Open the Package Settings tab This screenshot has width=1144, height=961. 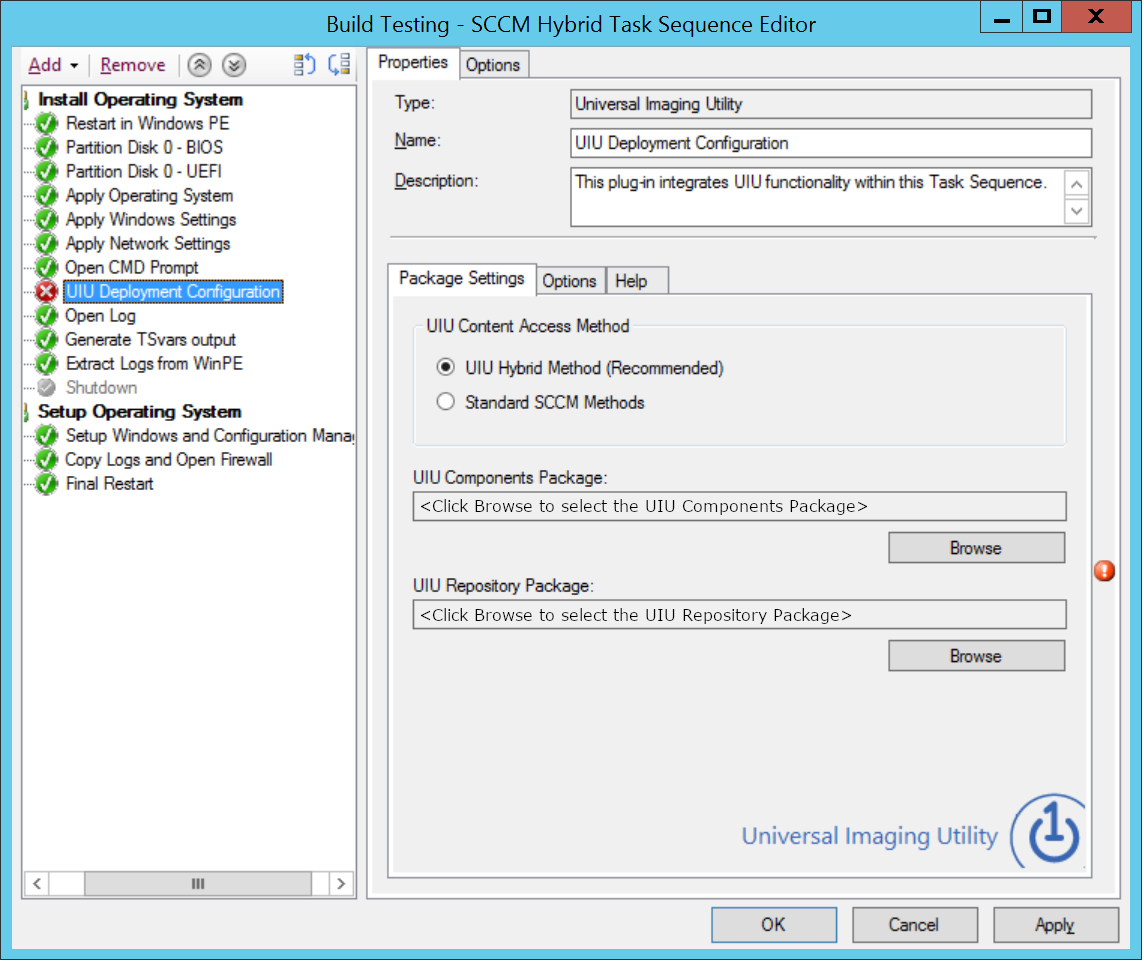462,279
